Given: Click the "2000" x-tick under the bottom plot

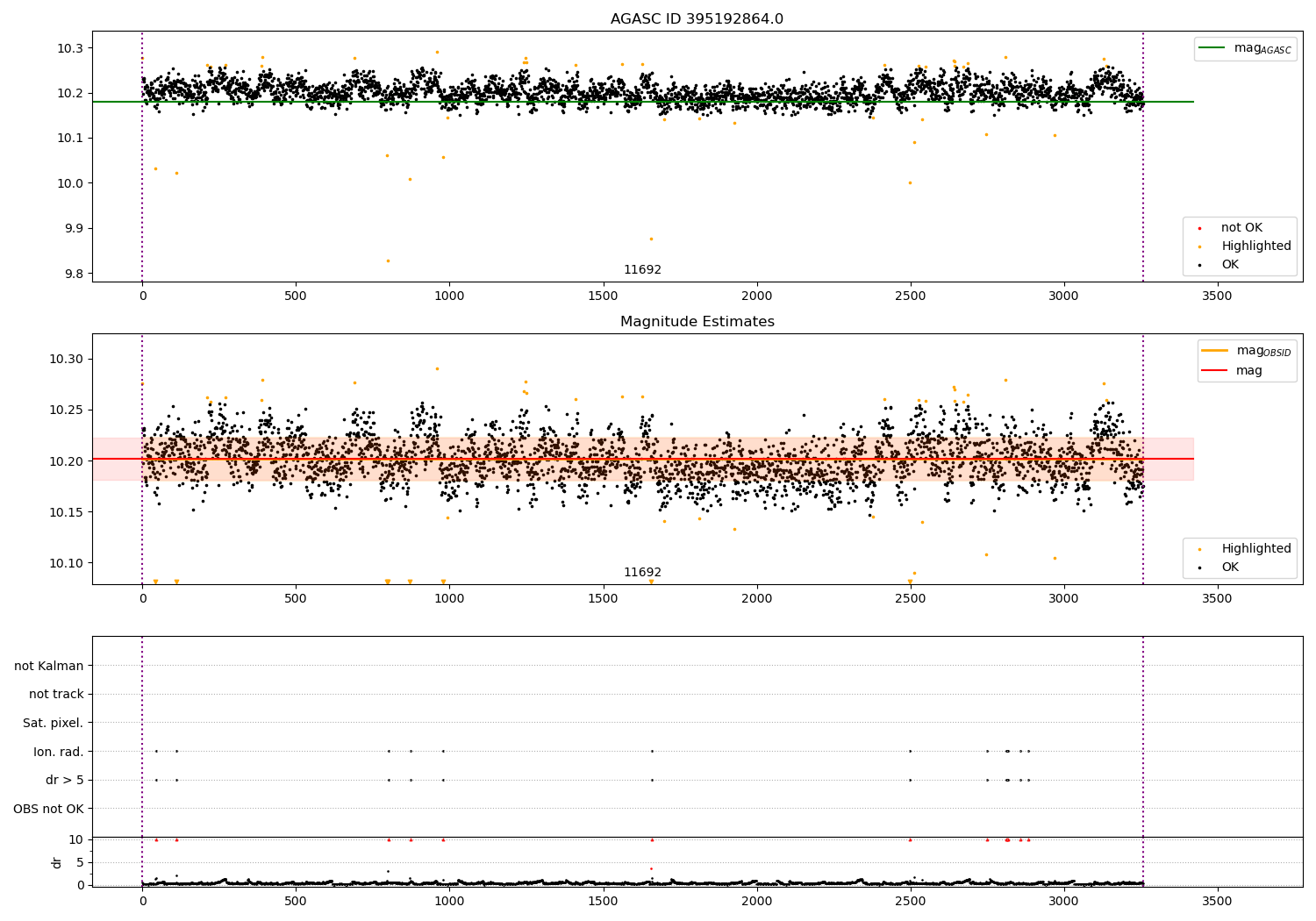Looking at the screenshot, I should 756,902.
